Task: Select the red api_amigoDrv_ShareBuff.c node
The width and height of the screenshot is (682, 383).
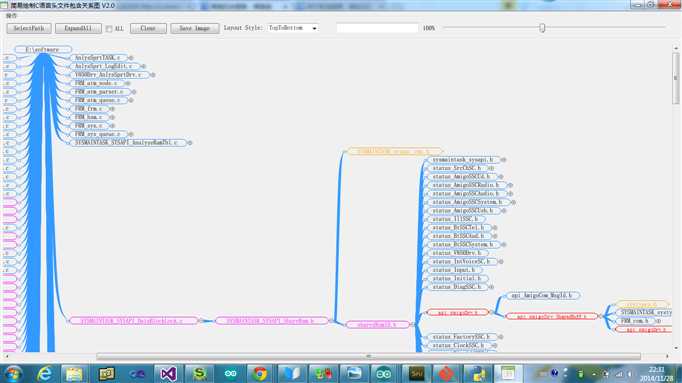Action: [x=551, y=316]
